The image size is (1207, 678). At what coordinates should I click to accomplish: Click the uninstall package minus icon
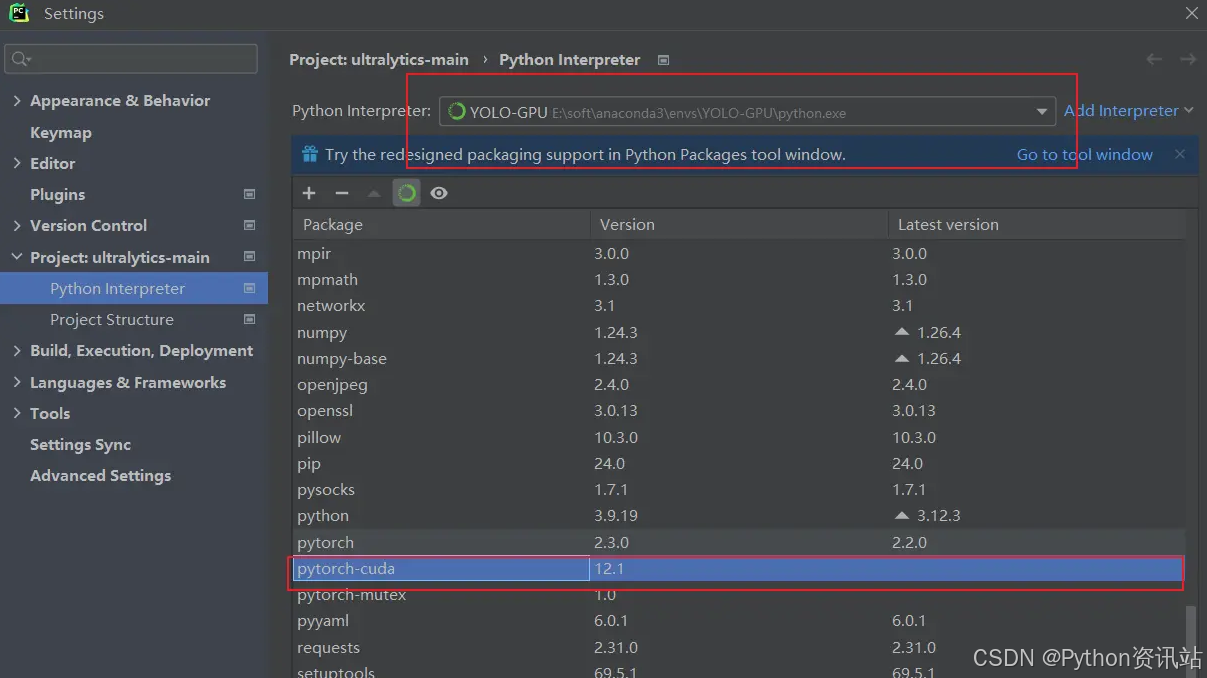342,193
